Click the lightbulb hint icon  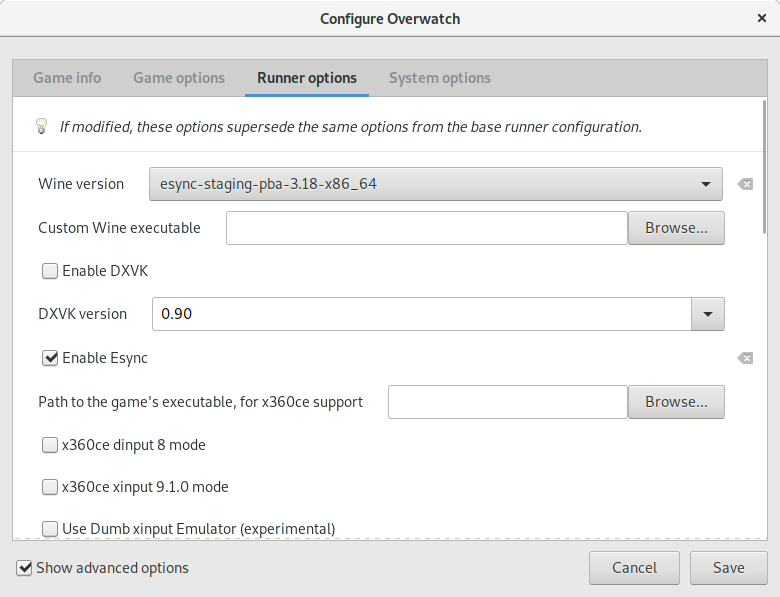[42, 127]
